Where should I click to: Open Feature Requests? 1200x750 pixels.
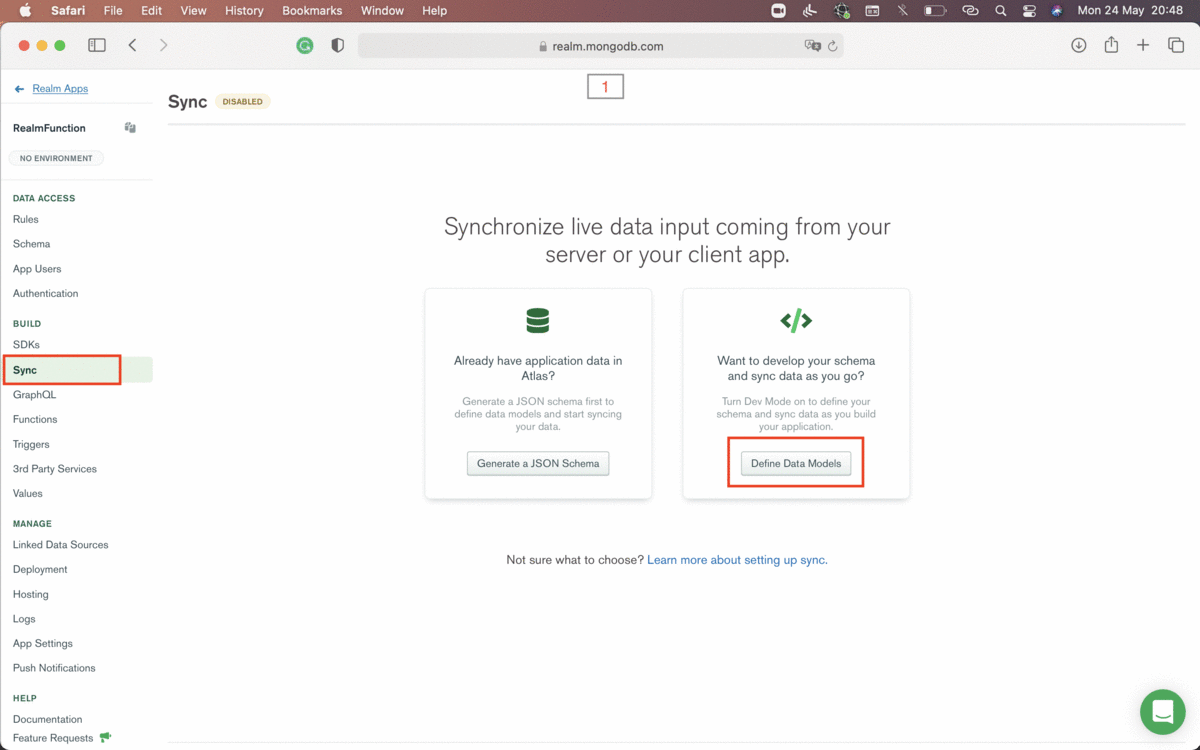[x=53, y=738]
